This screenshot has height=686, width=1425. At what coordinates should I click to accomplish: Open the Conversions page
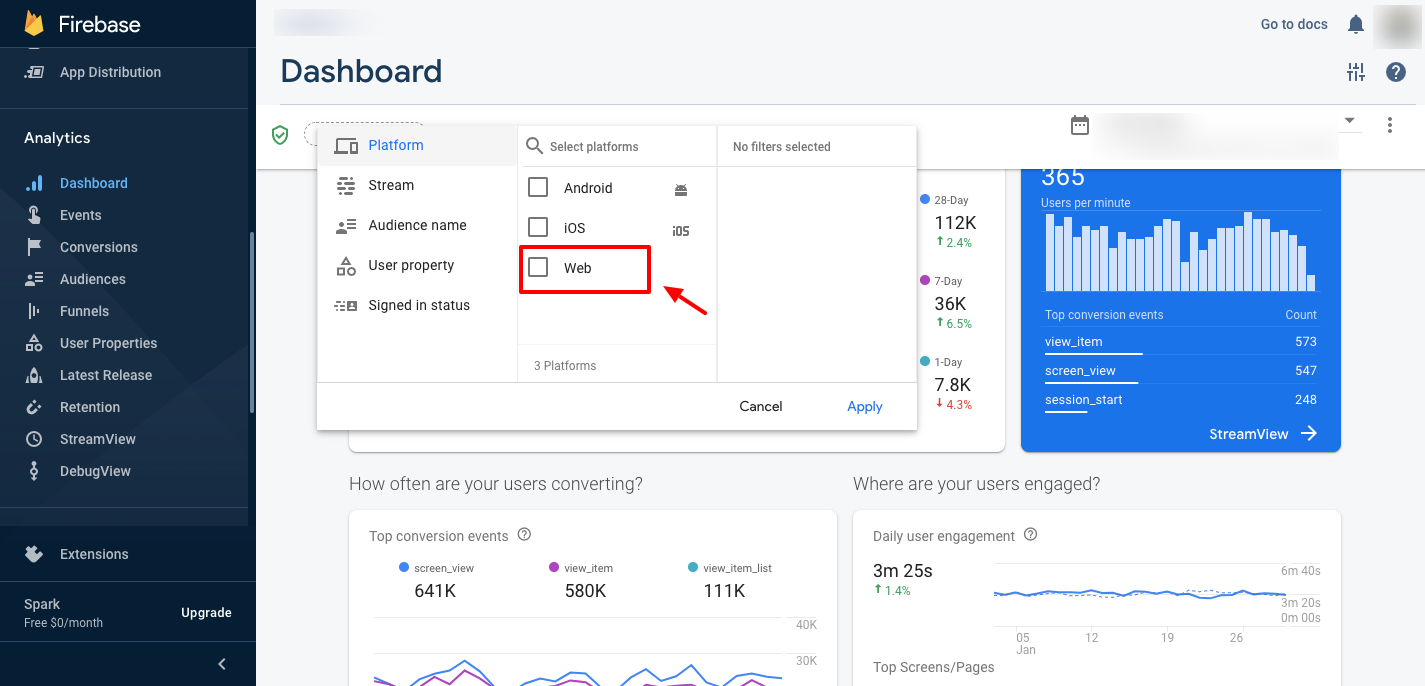pyautogui.click(x=99, y=247)
